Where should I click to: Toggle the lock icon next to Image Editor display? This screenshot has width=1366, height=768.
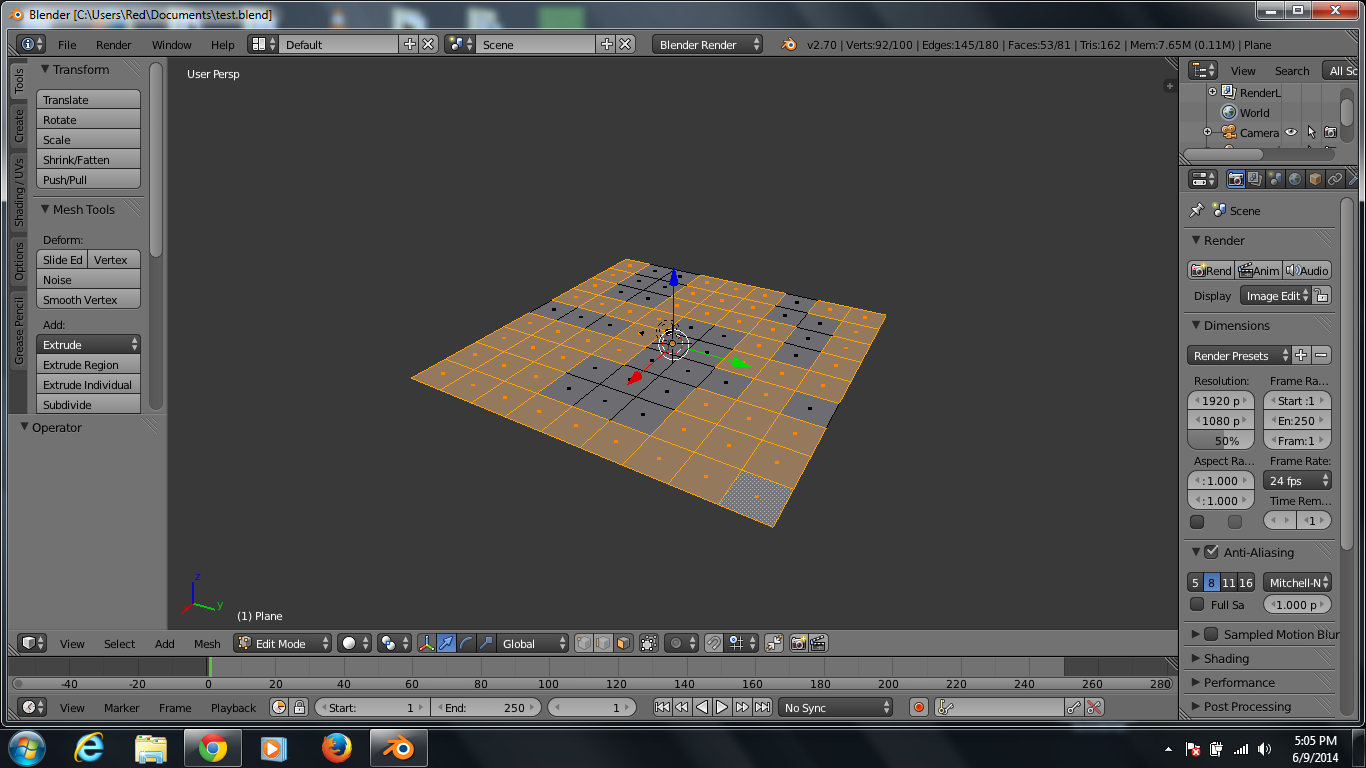point(1322,295)
